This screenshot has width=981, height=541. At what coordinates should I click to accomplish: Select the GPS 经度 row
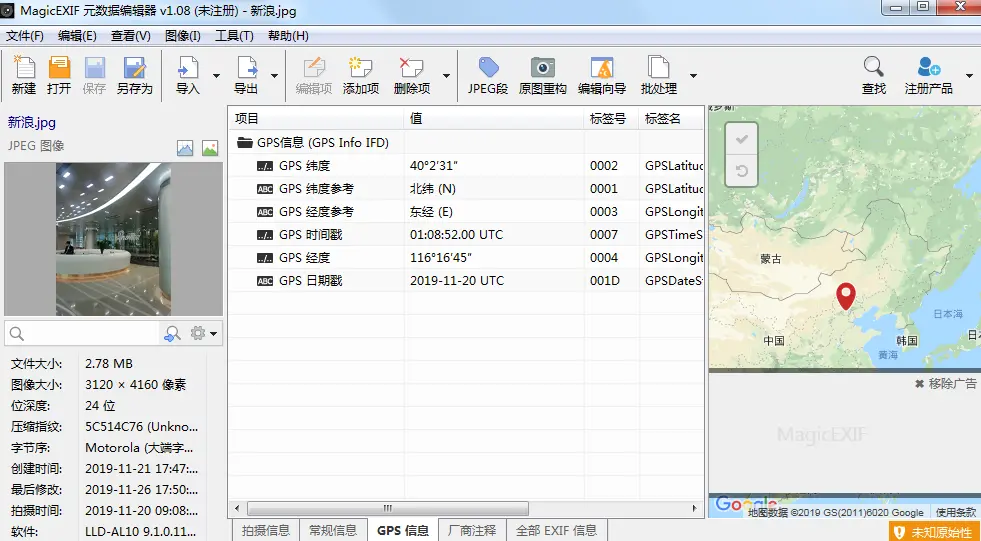(x=466, y=257)
